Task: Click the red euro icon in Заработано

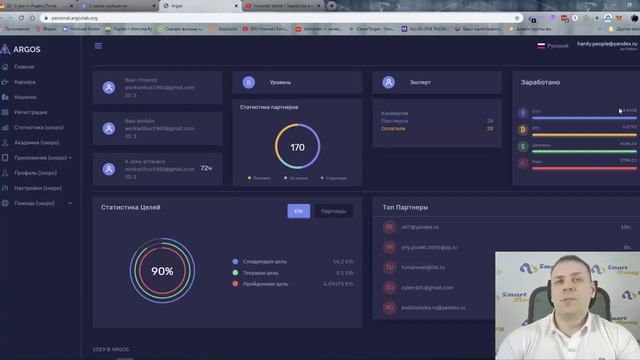Action: point(523,163)
